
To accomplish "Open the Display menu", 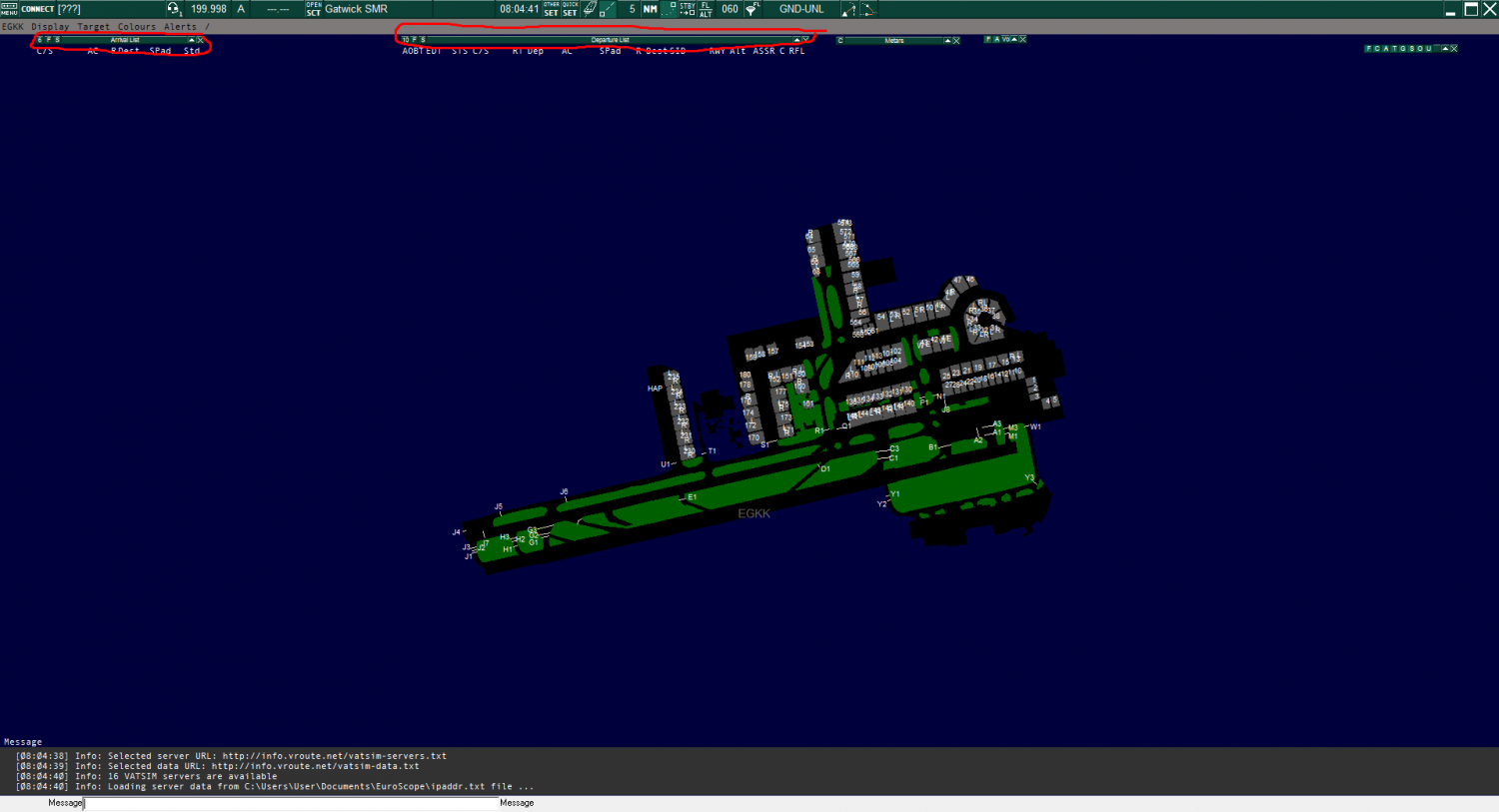I will coord(50,27).
